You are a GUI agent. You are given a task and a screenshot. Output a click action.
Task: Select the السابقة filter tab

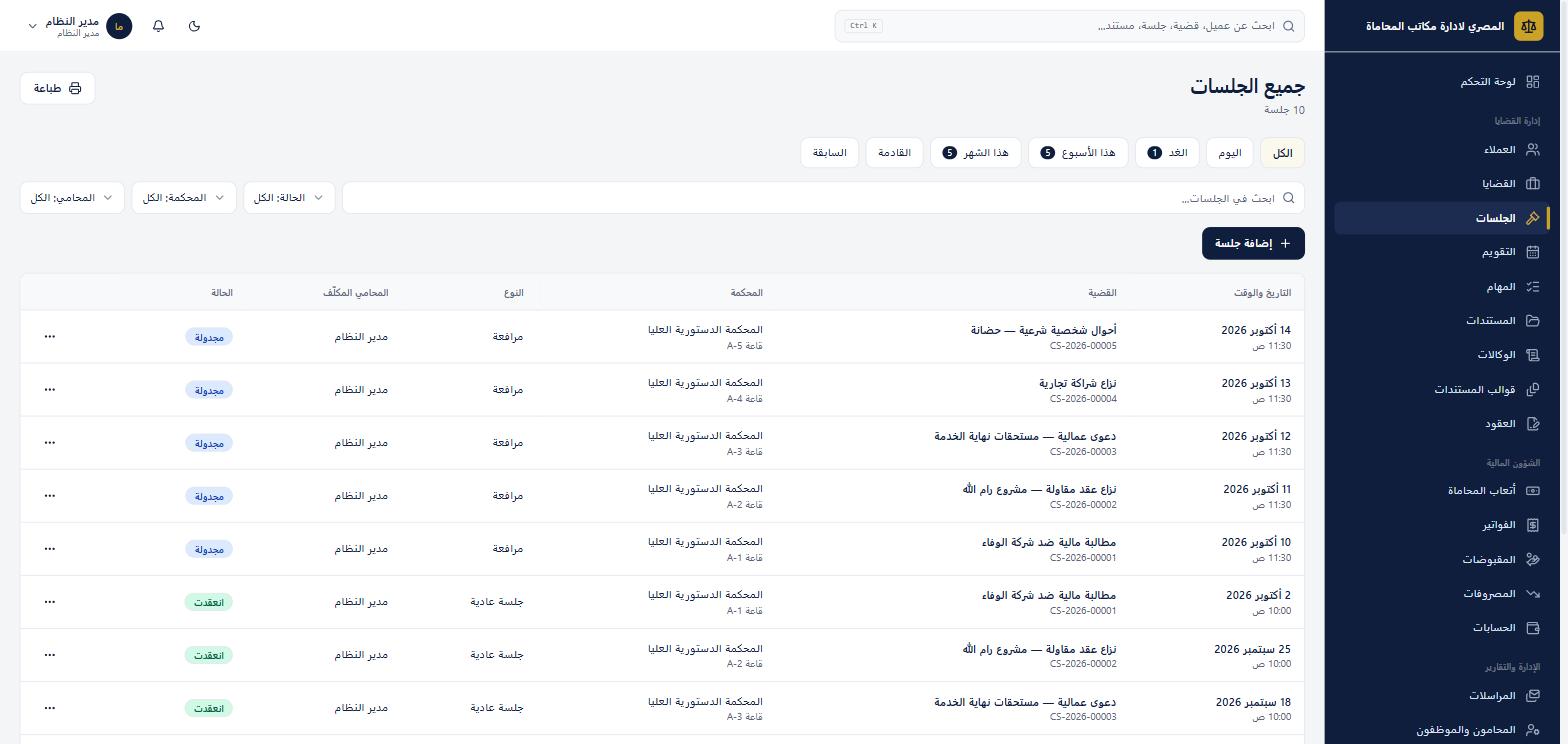click(830, 153)
